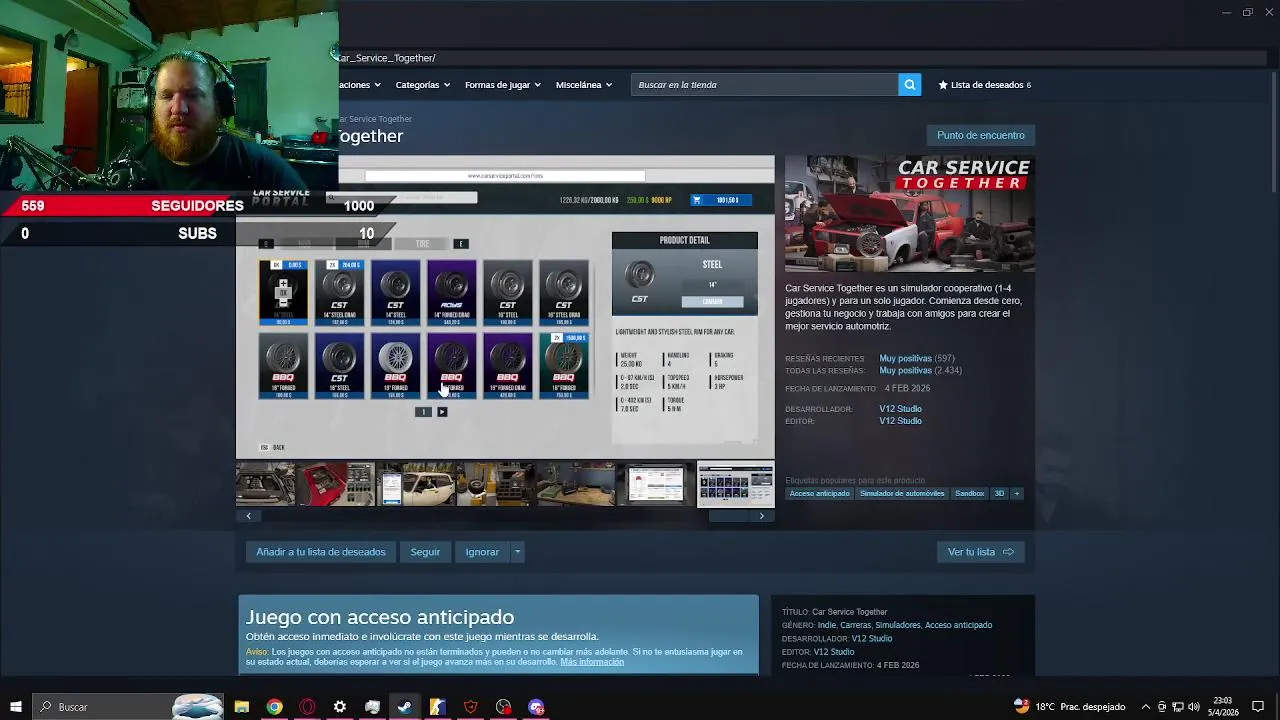Viewport: 1280px width, 720px height.
Task: Open V12 Studio link in Desarrollador details row
Action: pos(871,638)
